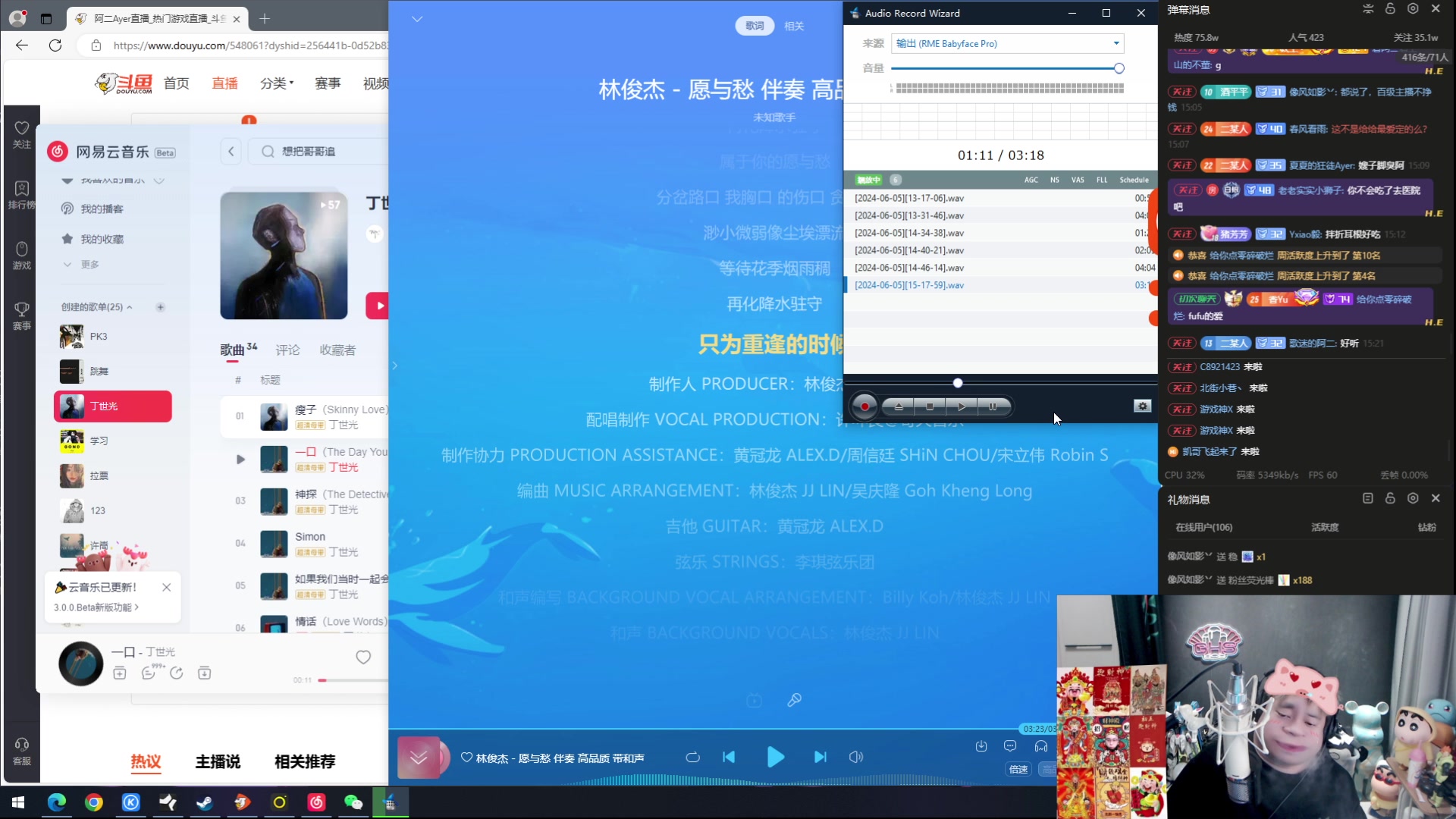This screenshot has height=819, width=1456.
Task: Open 999+ comments for the current song
Action: click(150, 672)
